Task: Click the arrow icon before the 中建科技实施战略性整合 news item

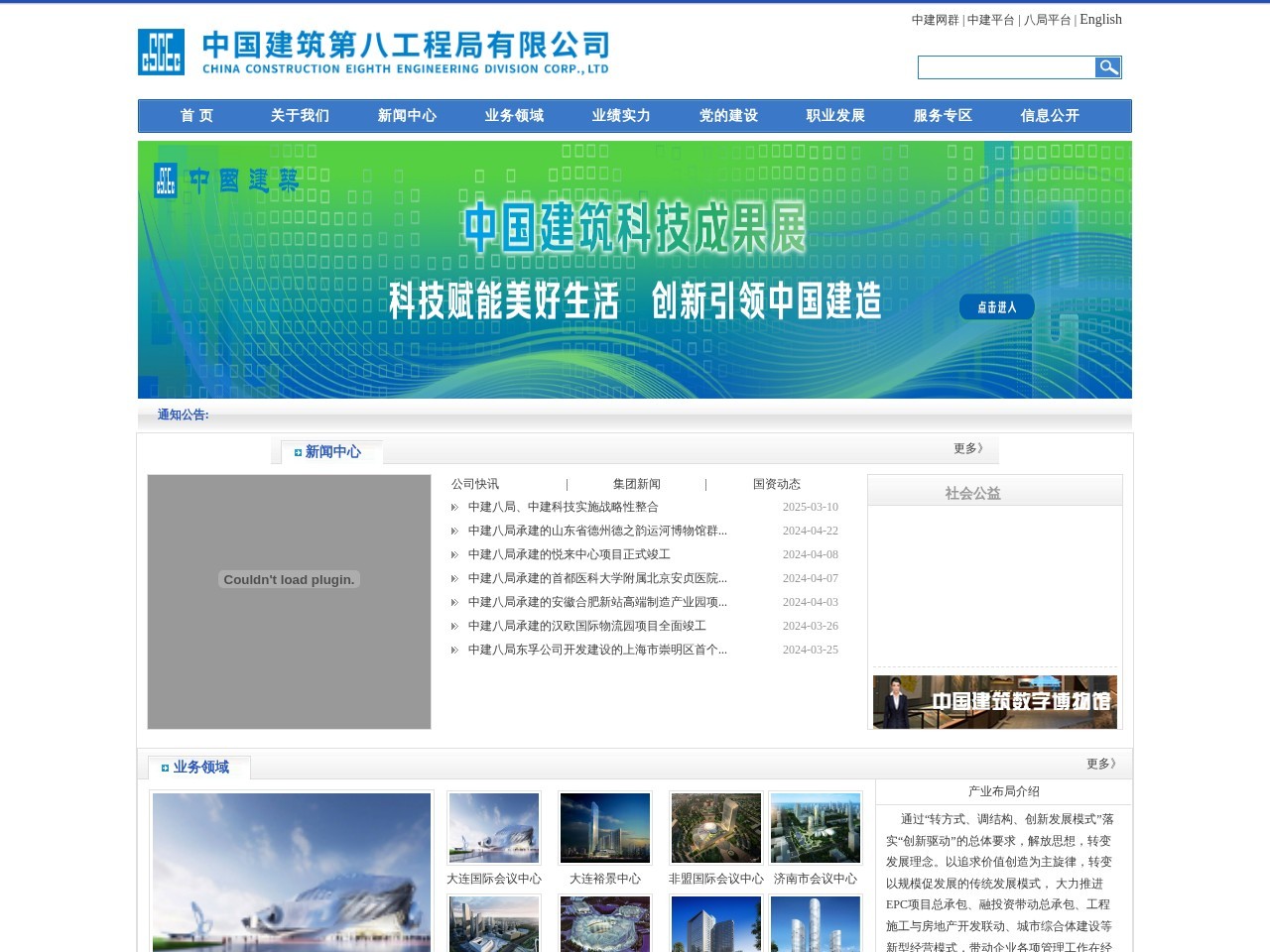Action: pos(454,507)
